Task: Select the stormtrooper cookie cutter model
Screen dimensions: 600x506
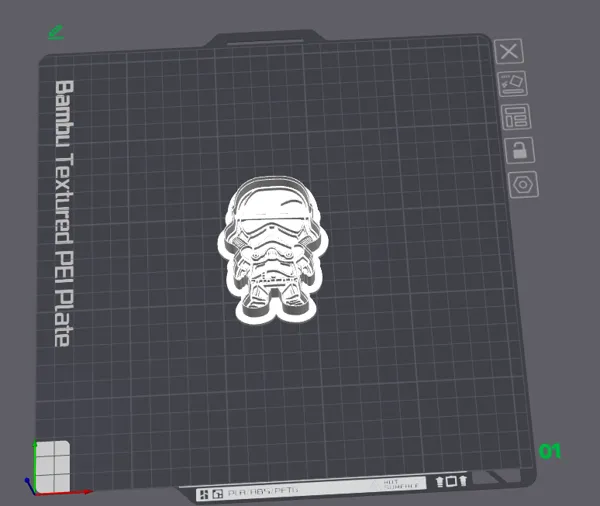Action: click(x=273, y=251)
